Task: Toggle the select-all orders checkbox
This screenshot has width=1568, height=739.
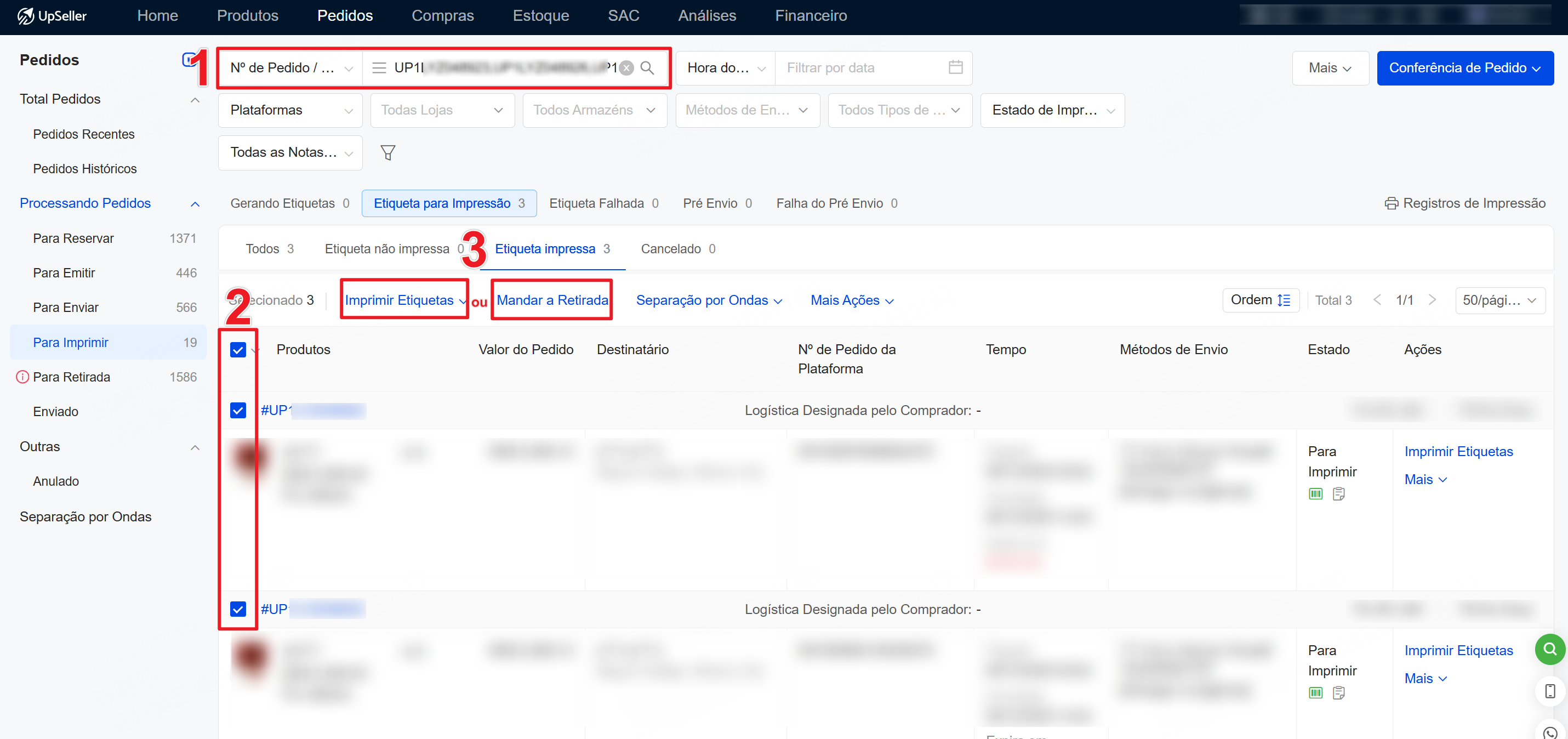Action: pos(238,349)
